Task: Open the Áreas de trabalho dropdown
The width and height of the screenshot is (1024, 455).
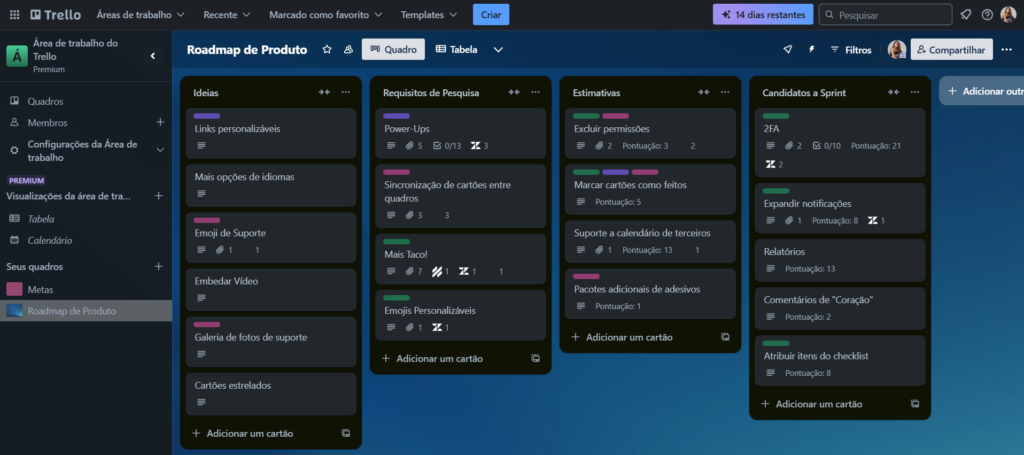Action: pos(140,14)
